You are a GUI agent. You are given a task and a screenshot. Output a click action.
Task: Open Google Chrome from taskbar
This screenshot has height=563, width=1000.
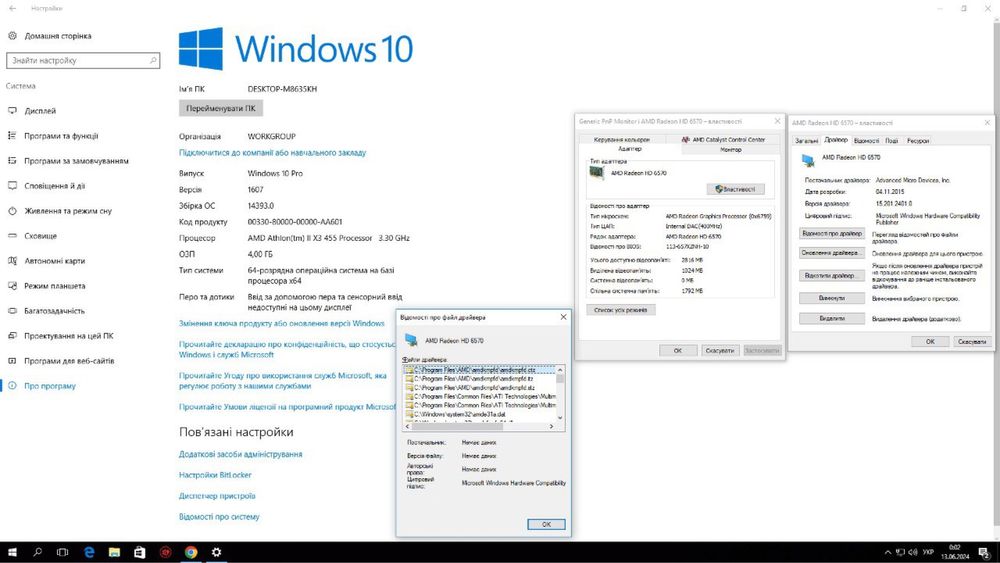pos(191,552)
